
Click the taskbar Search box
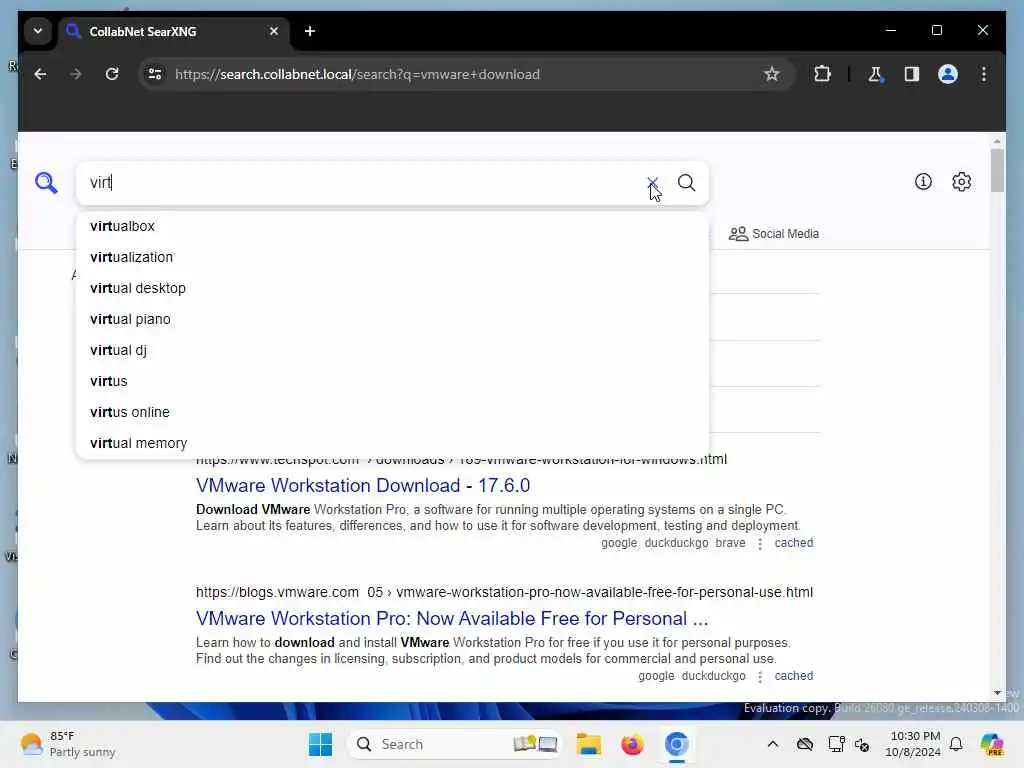pyautogui.click(x=455, y=744)
